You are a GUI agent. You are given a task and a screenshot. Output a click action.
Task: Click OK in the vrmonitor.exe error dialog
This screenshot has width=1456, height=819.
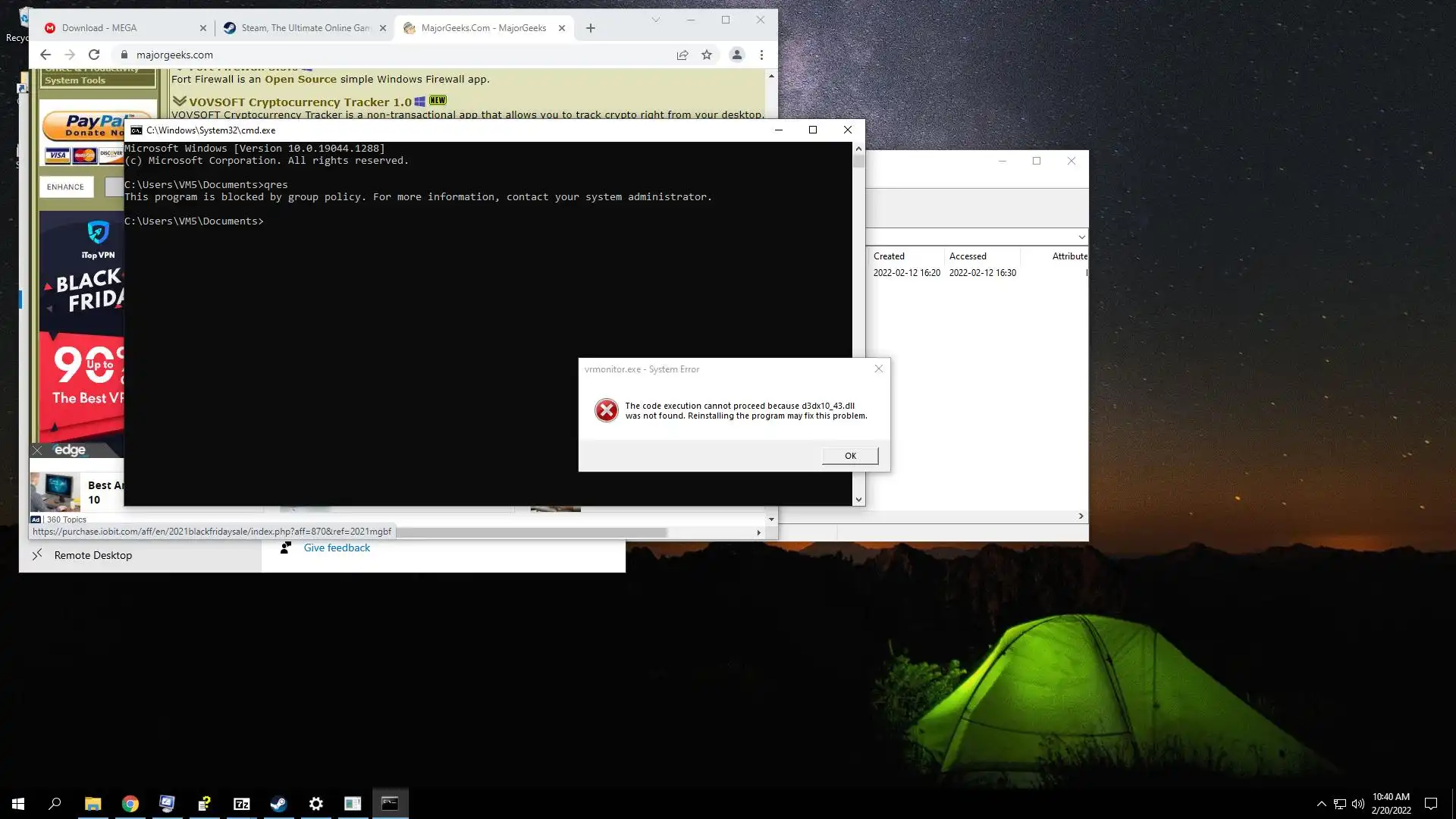(x=849, y=456)
